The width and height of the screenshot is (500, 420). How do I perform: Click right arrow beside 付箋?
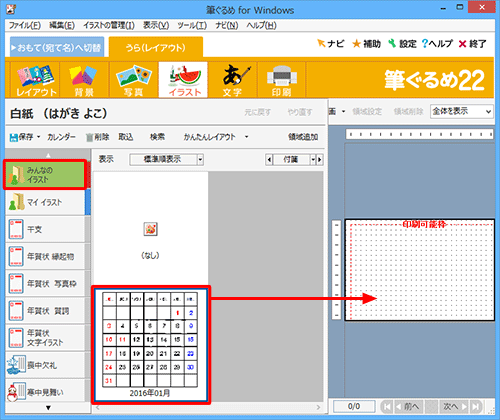coord(320,160)
